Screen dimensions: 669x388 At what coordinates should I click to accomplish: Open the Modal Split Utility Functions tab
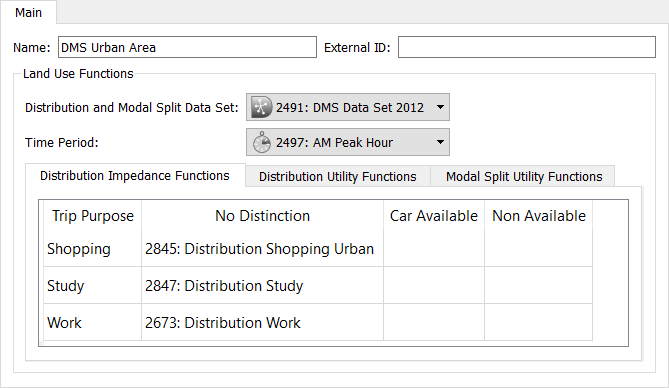click(524, 176)
